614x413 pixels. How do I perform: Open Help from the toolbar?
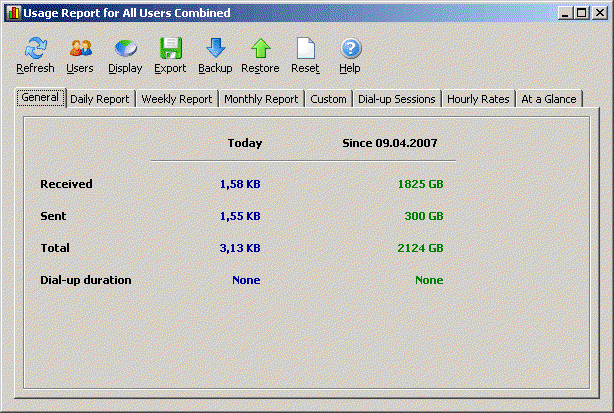350,49
